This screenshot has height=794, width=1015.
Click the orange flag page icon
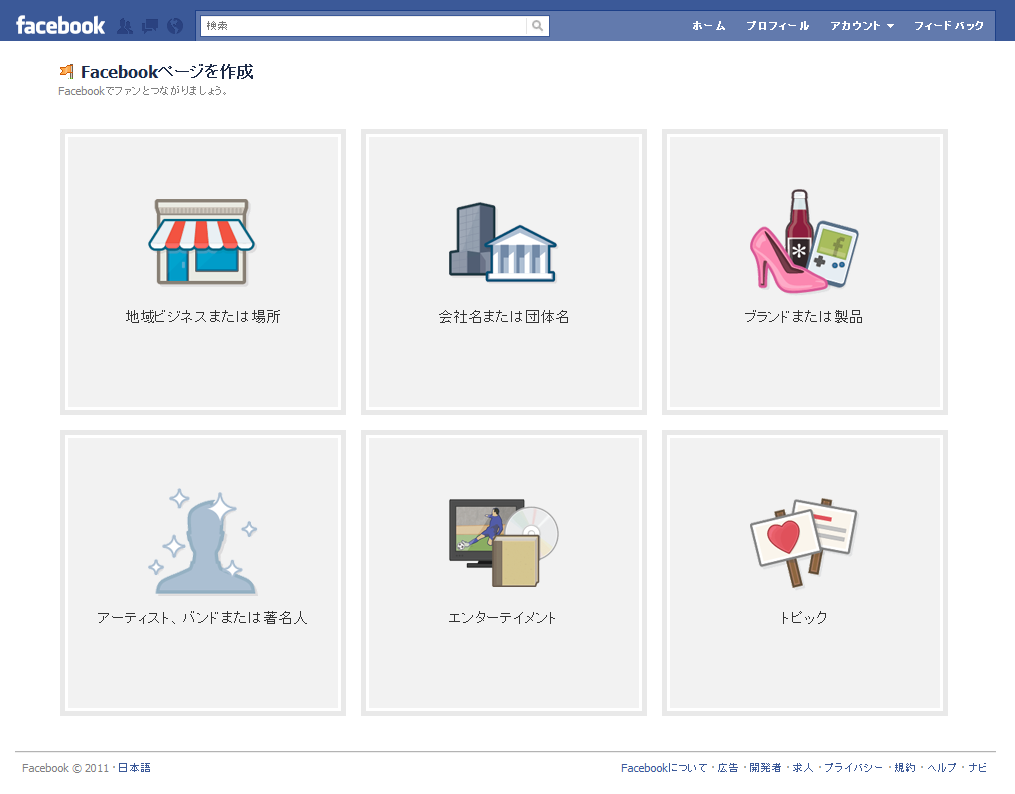(x=66, y=71)
